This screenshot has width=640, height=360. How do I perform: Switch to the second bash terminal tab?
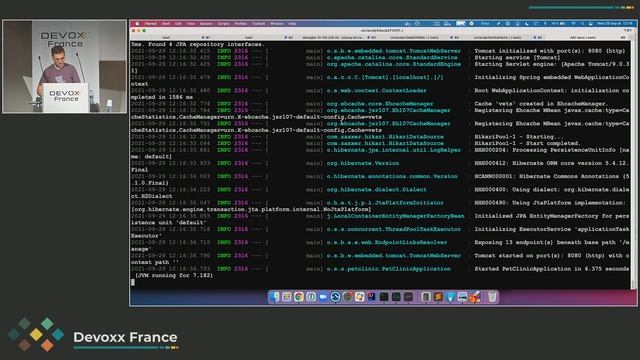[249, 38]
